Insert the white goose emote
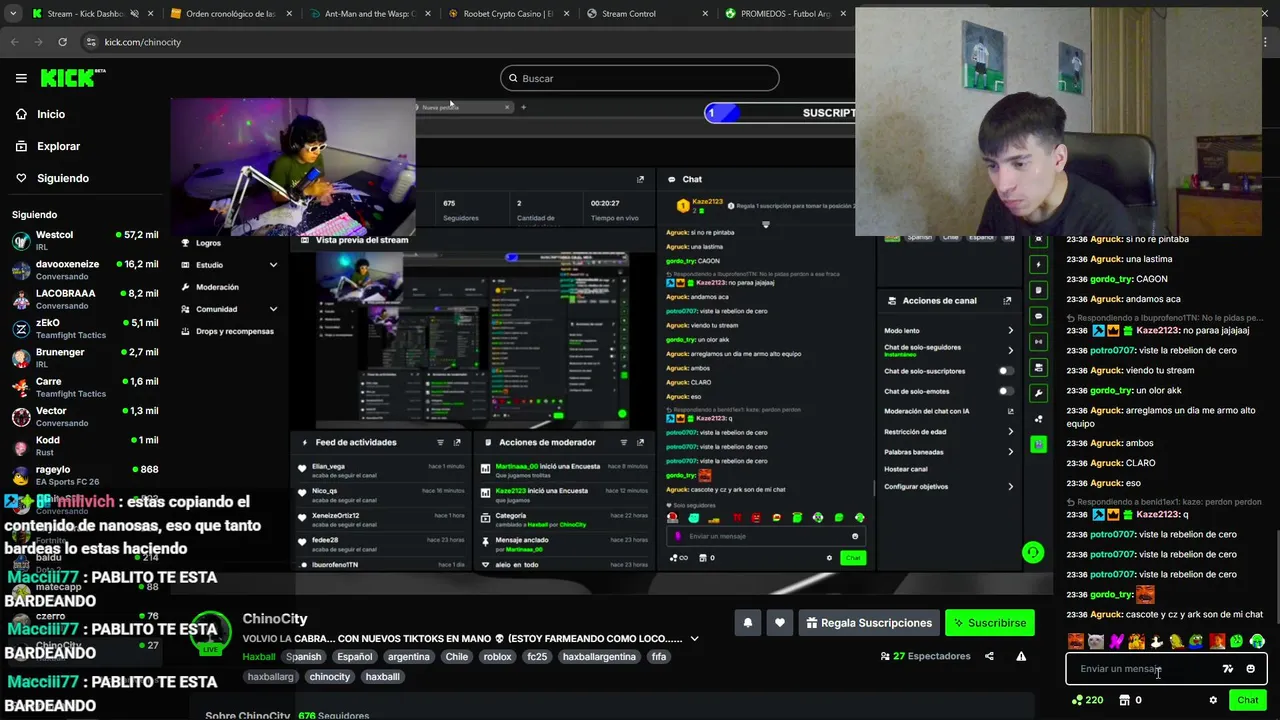This screenshot has width=1280, height=720. (x=1156, y=641)
